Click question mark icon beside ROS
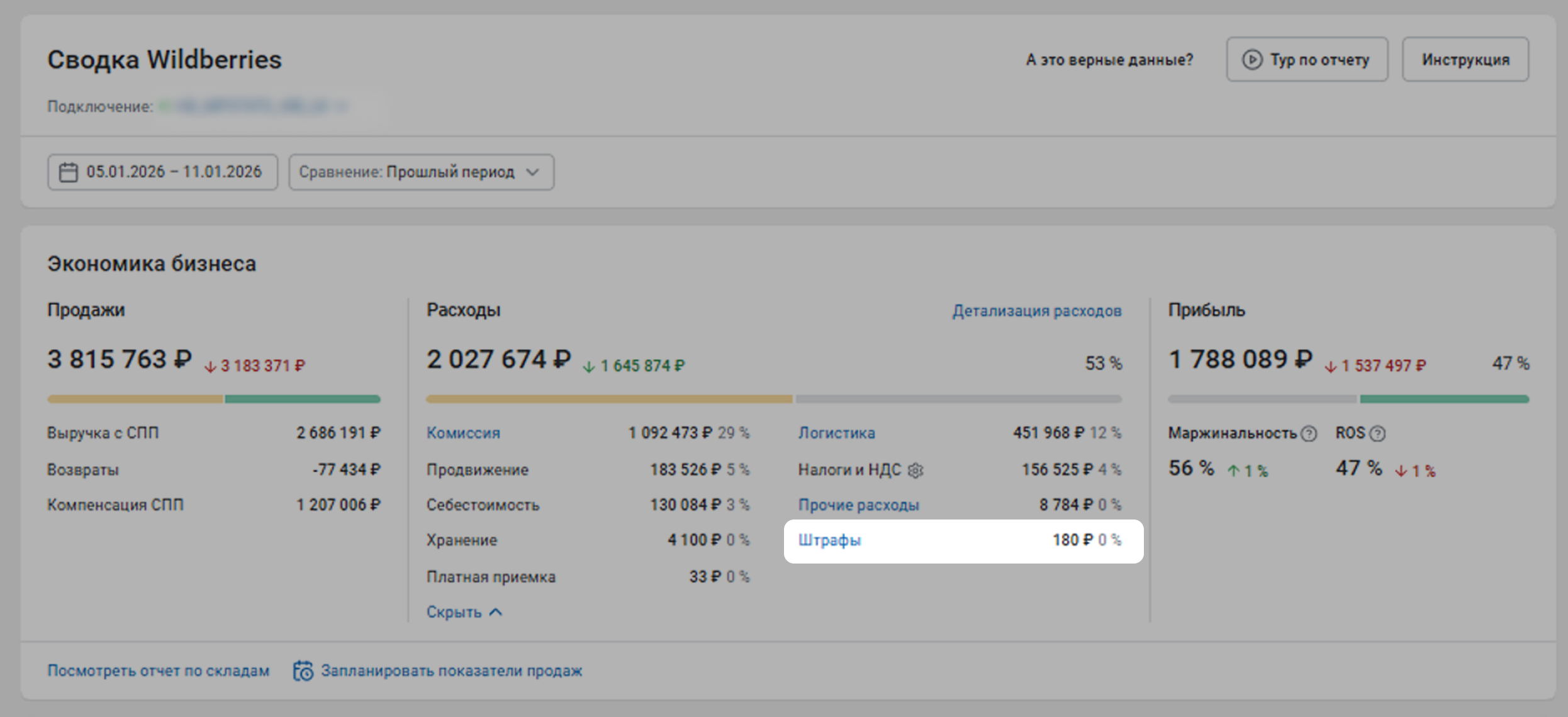 pyautogui.click(x=1377, y=433)
